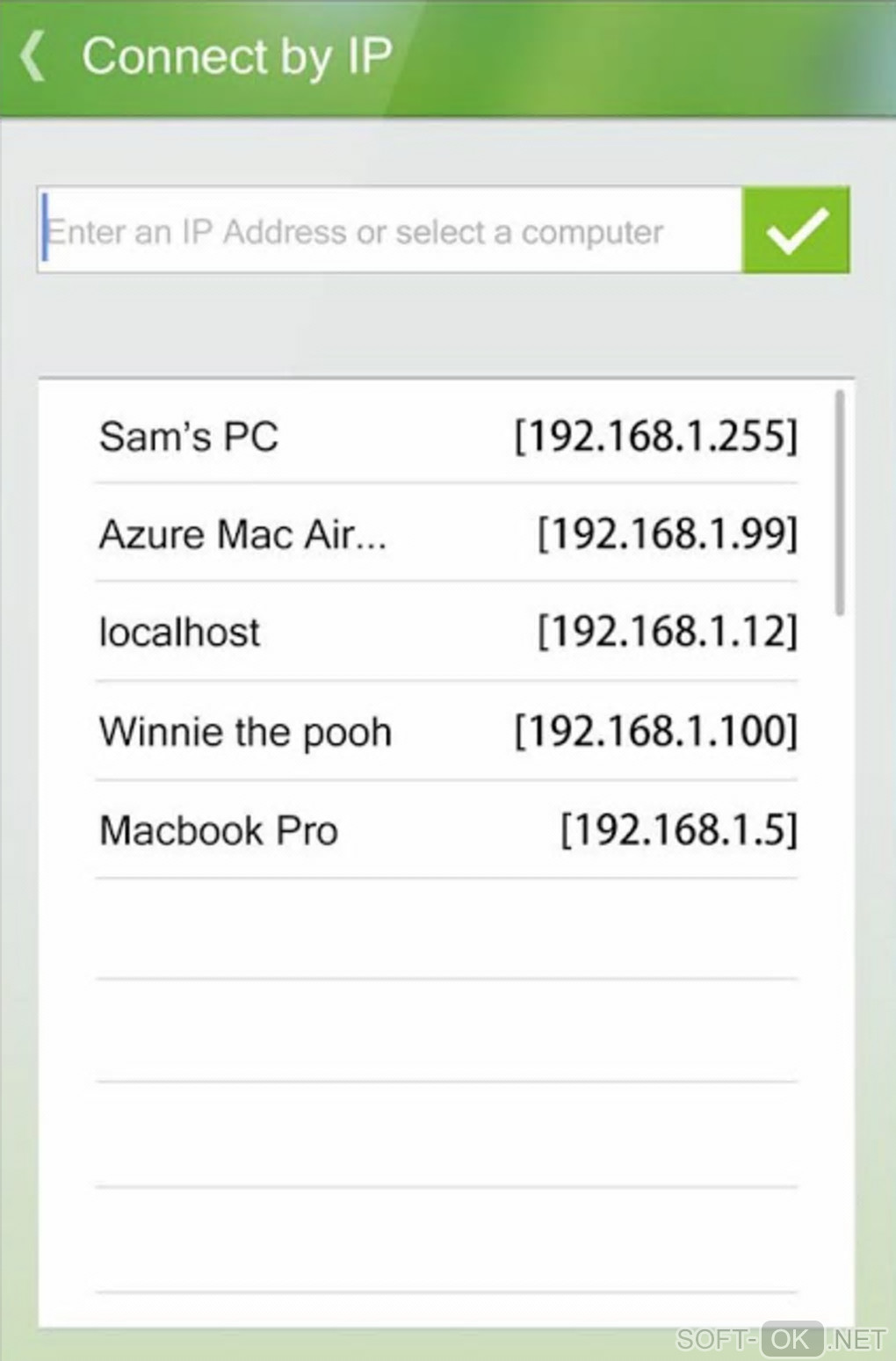
Task: Click the fourth empty row below Macbook Pro
Action: [x=446, y=1240]
